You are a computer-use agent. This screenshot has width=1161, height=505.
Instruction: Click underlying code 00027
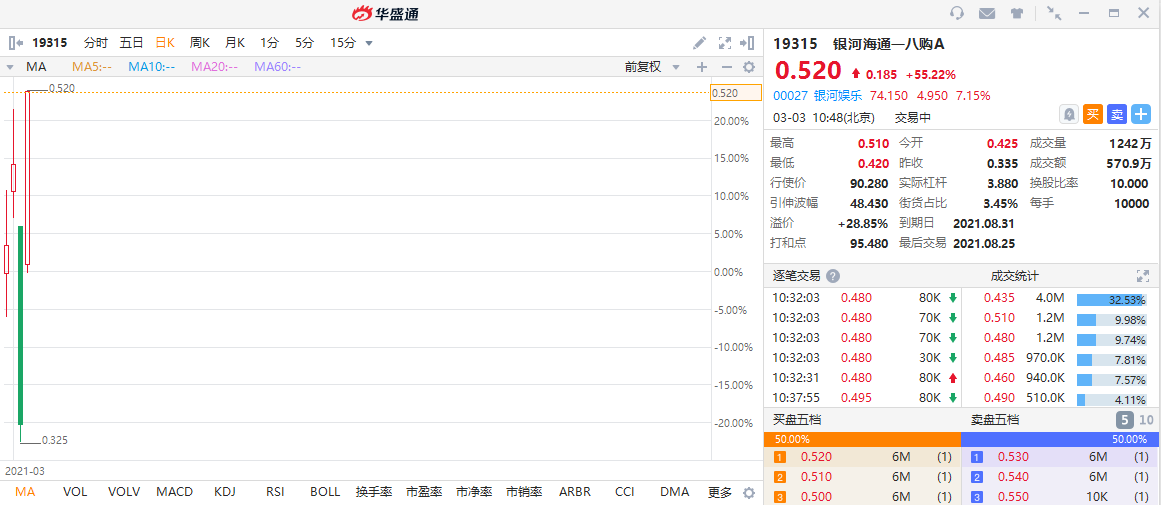pyautogui.click(x=790, y=96)
